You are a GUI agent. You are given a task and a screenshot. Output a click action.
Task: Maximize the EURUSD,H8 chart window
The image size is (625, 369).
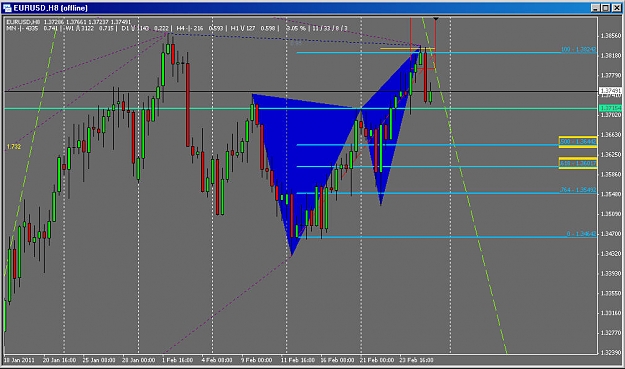605,8
